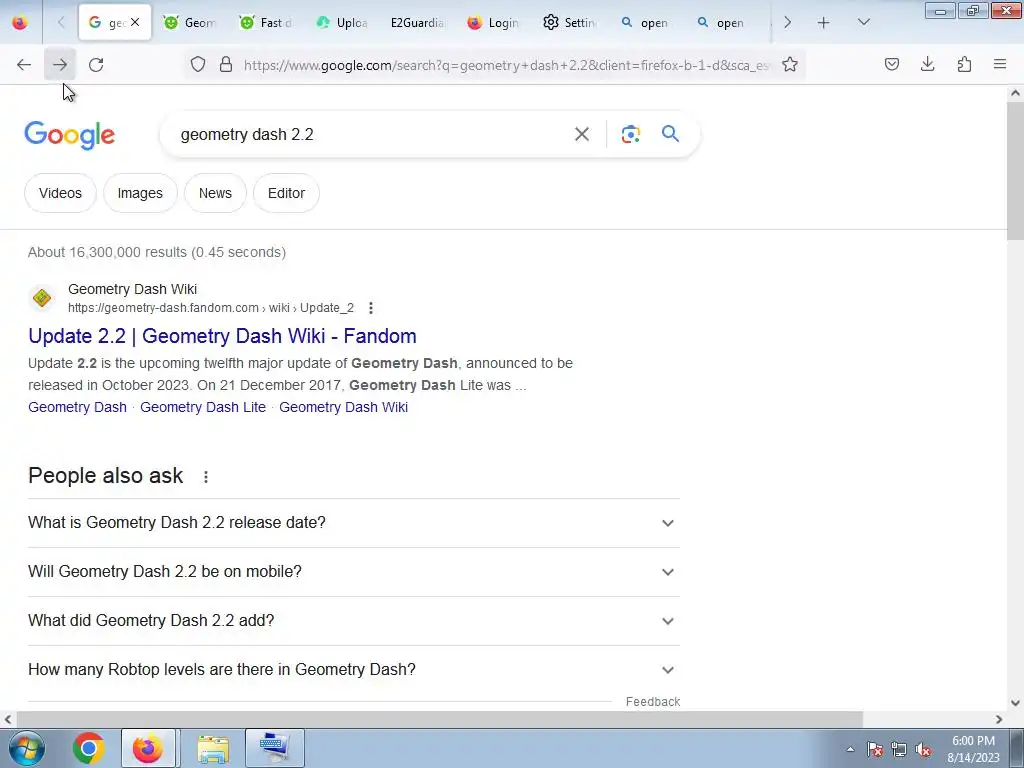Screen dimensions: 1024x768
Task: Open the on-screen keyboard taskbar app
Action: tap(274, 748)
